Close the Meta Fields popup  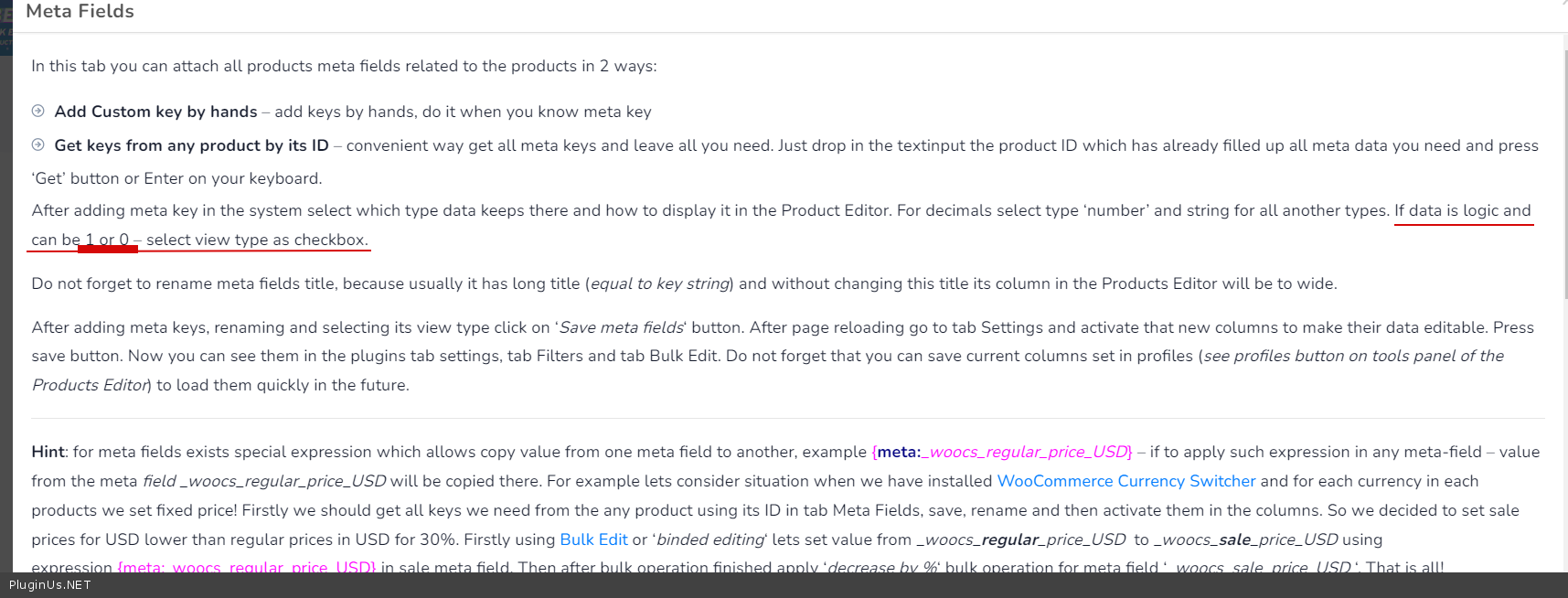[x=1563, y=4]
